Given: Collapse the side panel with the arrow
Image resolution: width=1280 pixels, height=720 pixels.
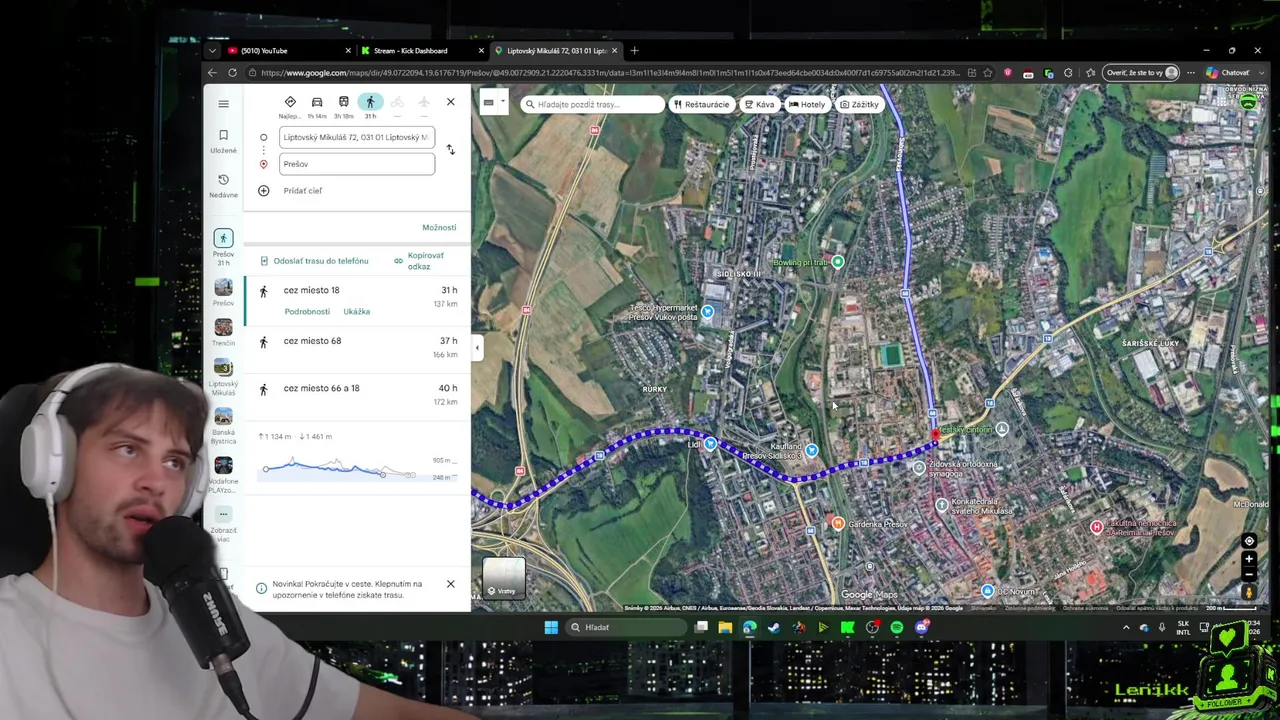Looking at the screenshot, I should (477, 348).
